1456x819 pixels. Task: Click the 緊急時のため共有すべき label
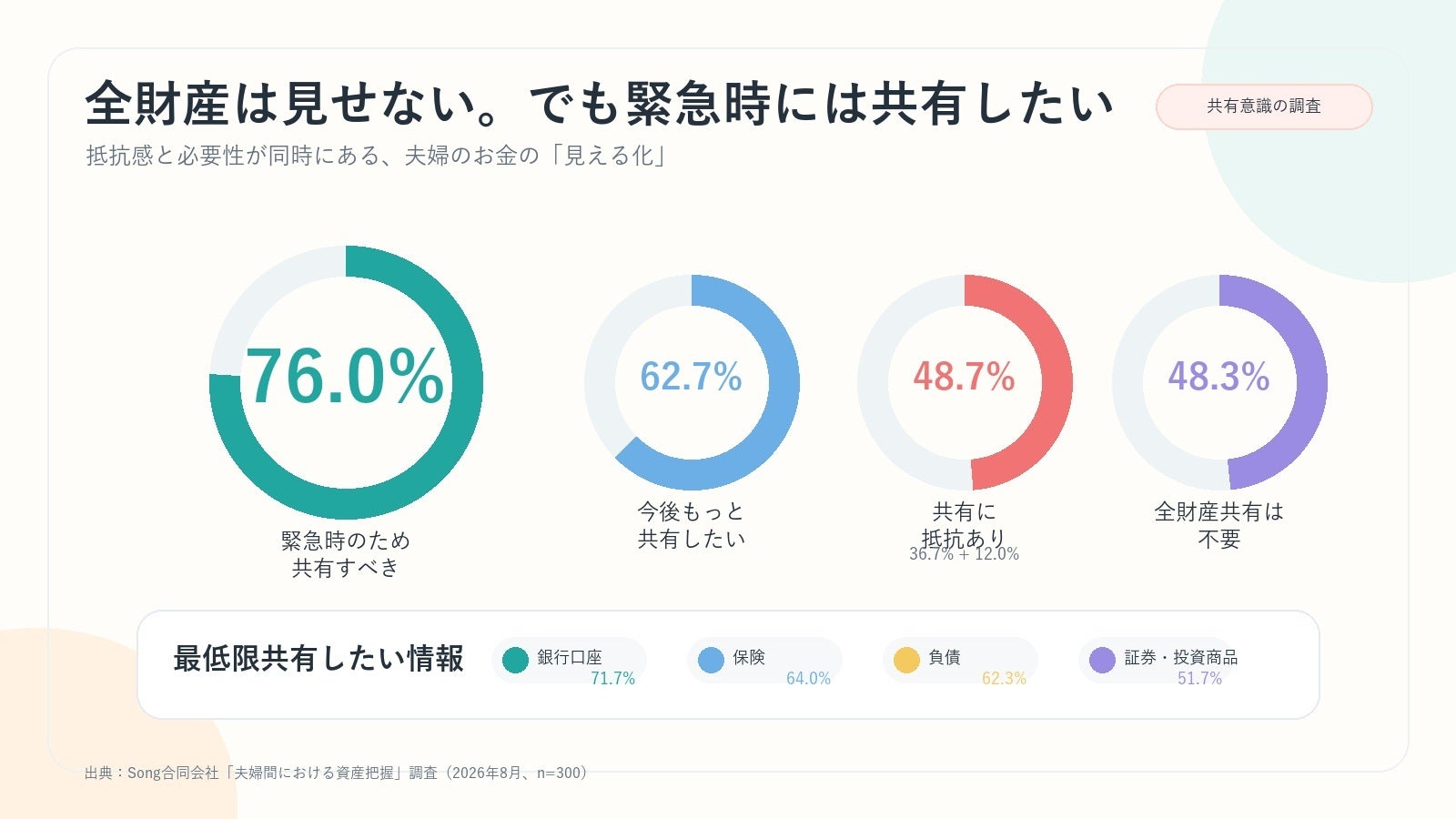click(x=346, y=554)
